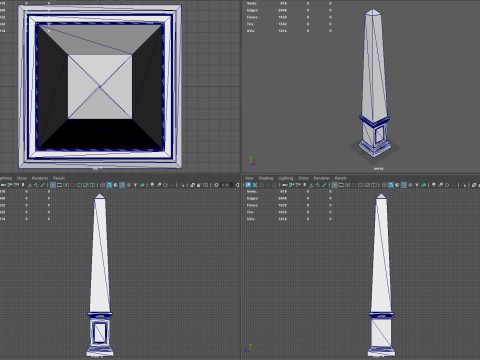Image resolution: width=480 pixels, height=360 pixels.
Task: Toggle Film Gate in bottom-left panel toolbar
Action: pyautogui.click(x=59, y=185)
